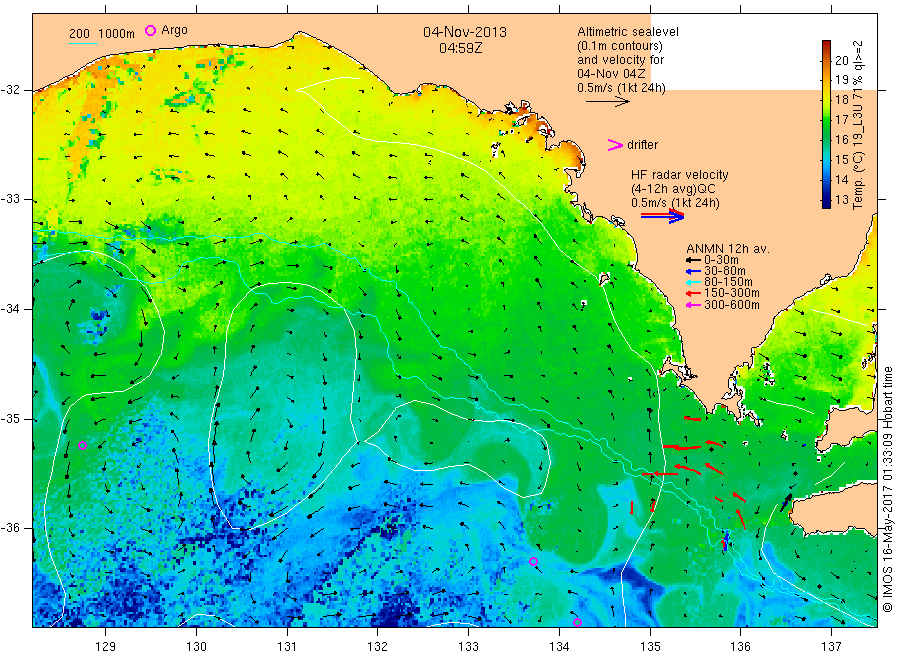This screenshot has width=900, height=660.
Task: Click the cyan 80-150m ANMN arrow symbol
Action: pyautogui.click(x=694, y=282)
